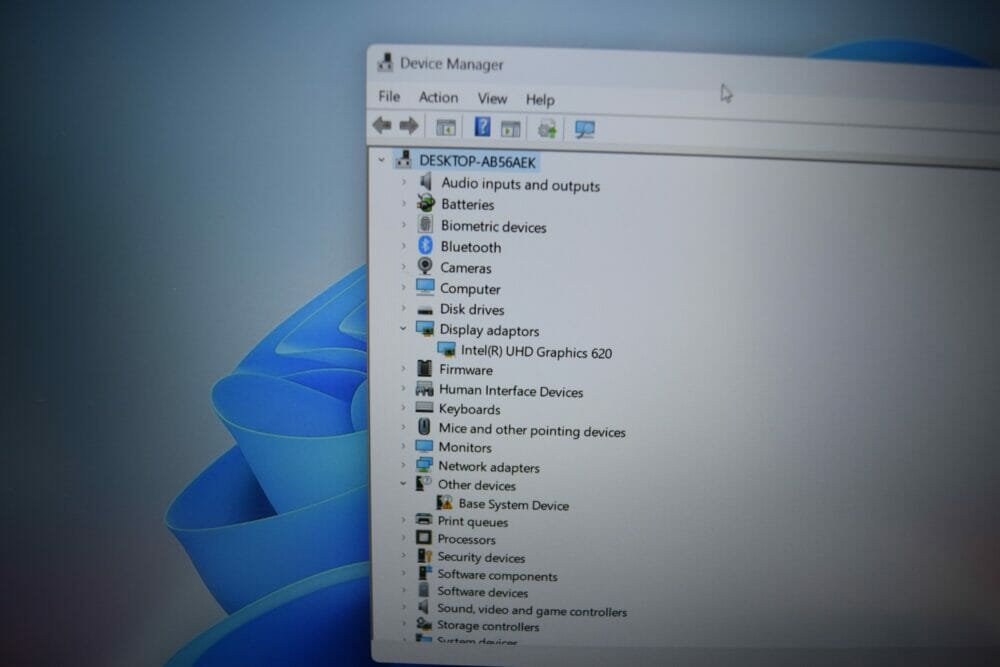The width and height of the screenshot is (1000, 667).
Task: Click the Forward arrow in the toolbar
Action: 409,126
